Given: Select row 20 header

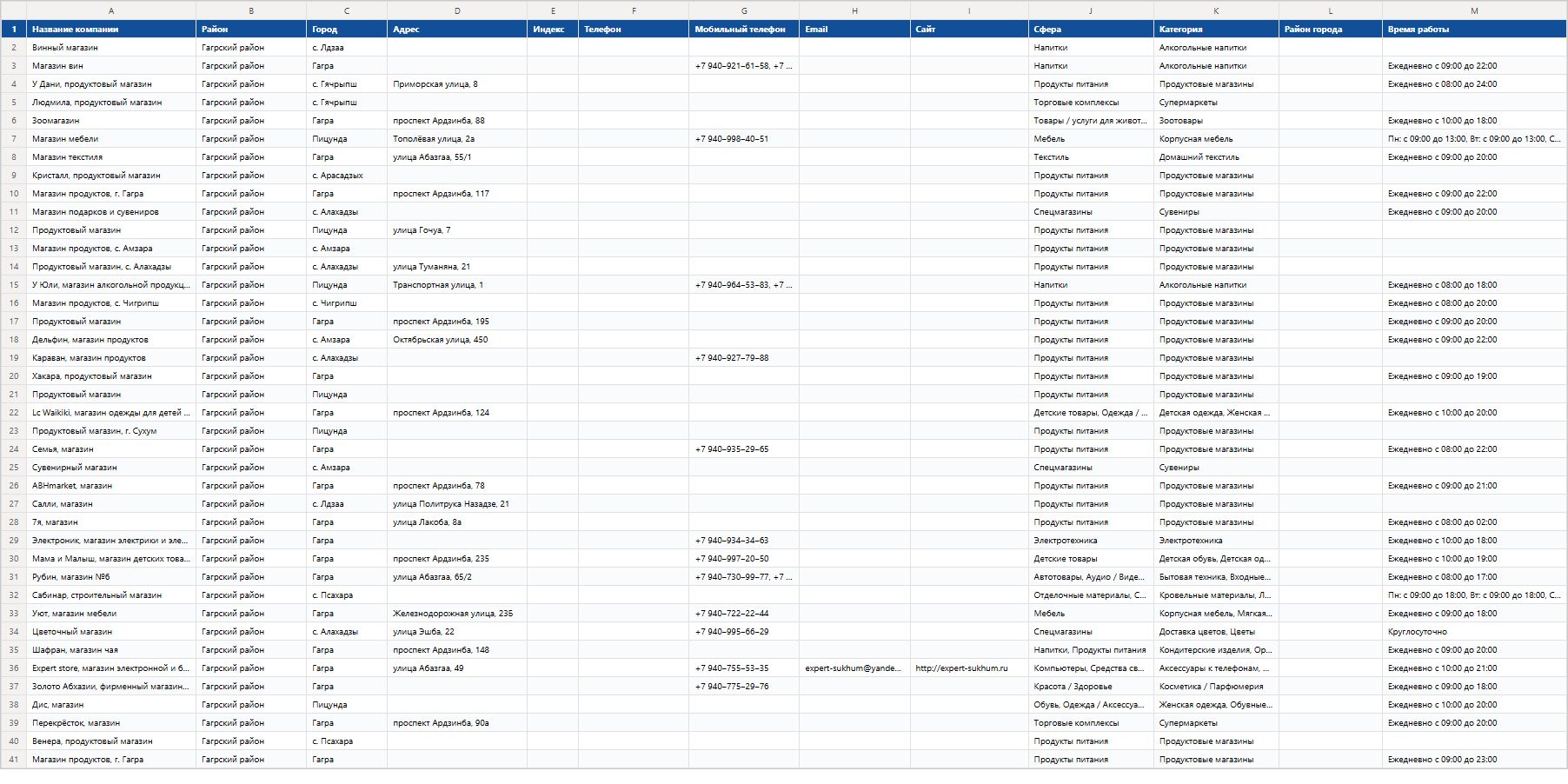Looking at the screenshot, I should click(x=14, y=376).
